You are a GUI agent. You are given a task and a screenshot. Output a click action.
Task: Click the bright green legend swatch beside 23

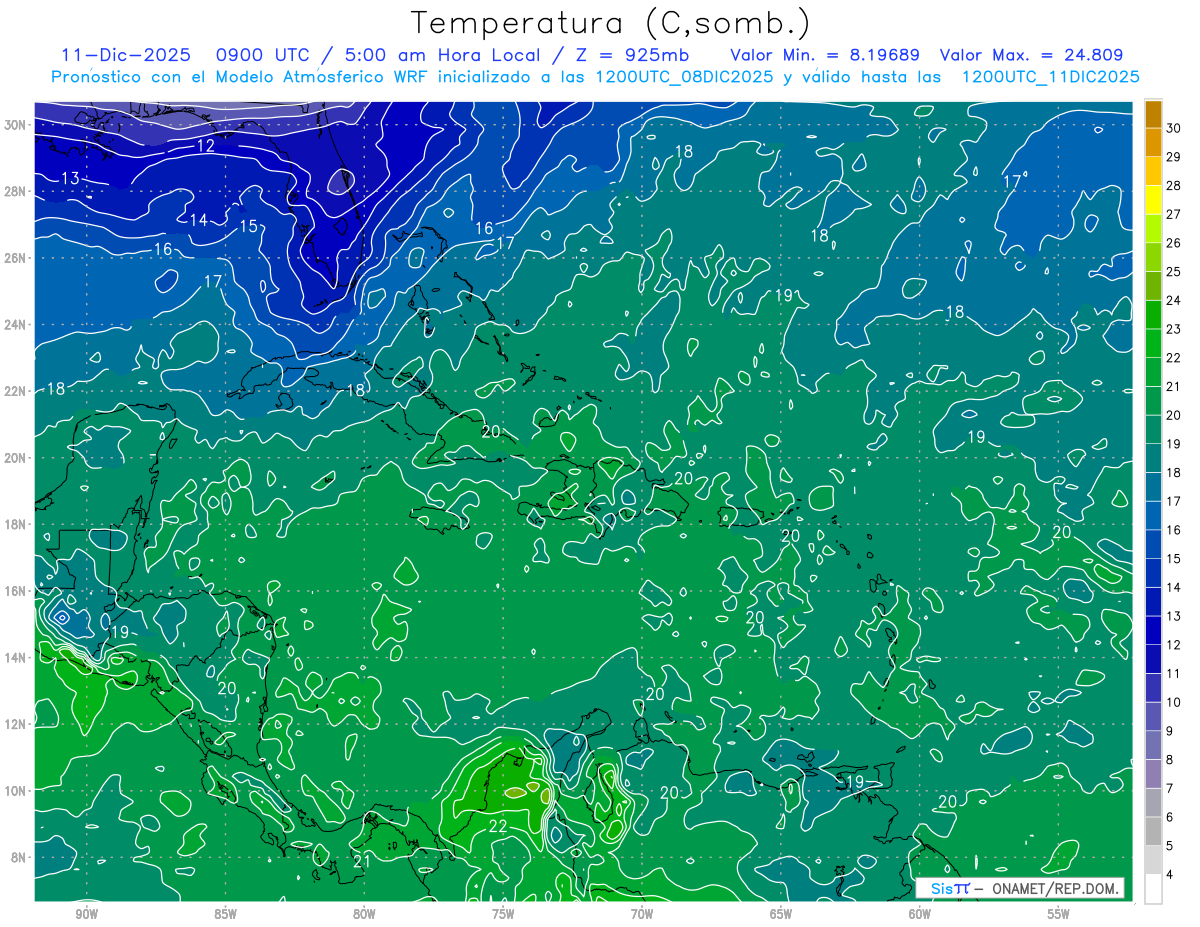pyautogui.click(x=1153, y=315)
